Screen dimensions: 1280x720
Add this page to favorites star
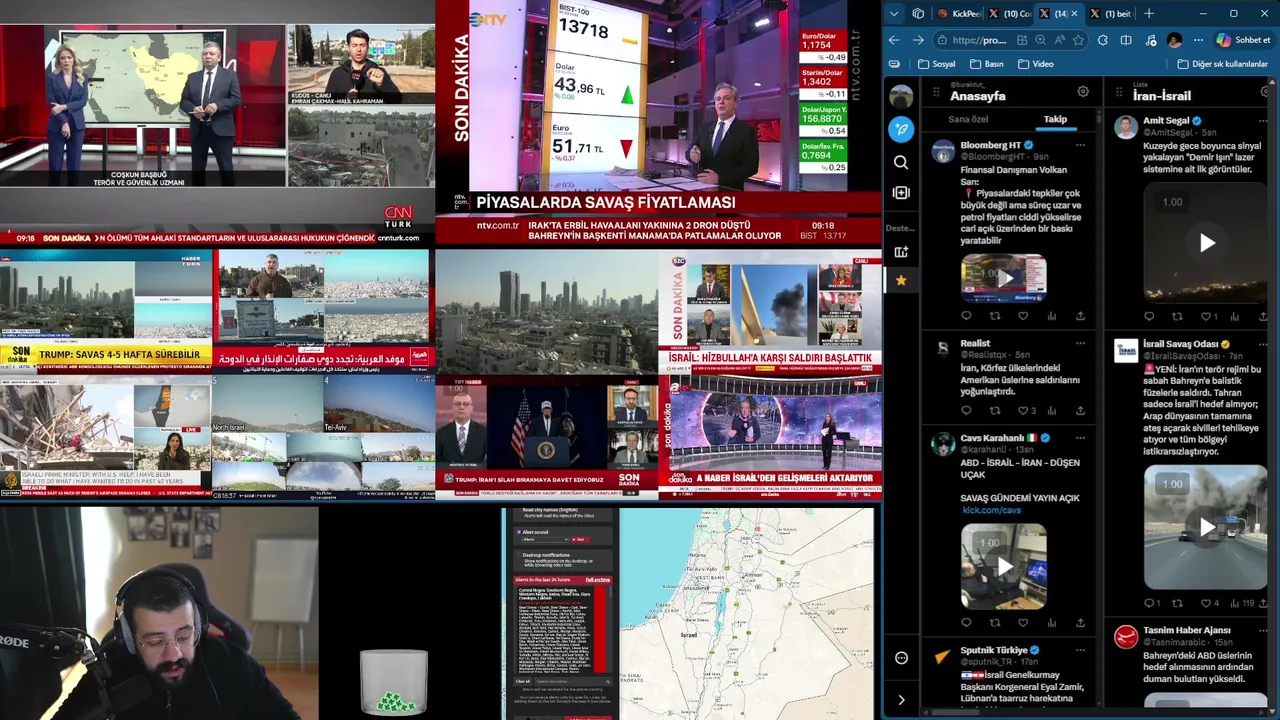tap(1078, 40)
